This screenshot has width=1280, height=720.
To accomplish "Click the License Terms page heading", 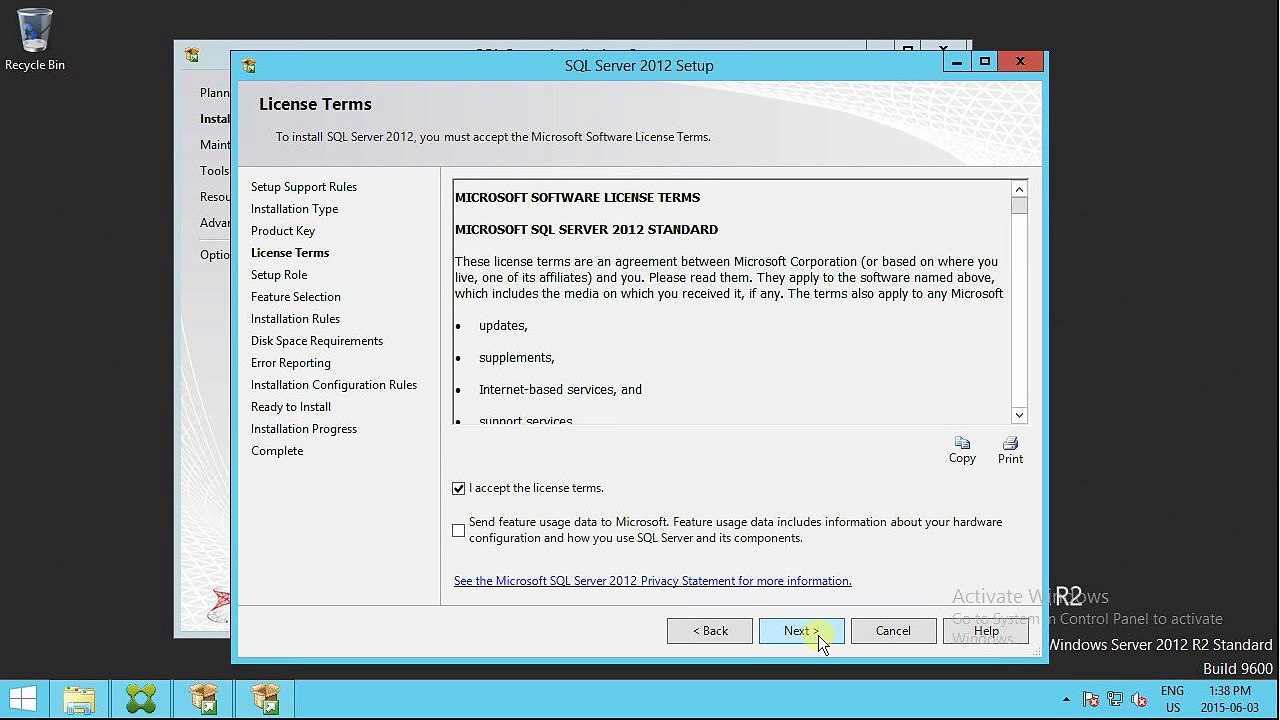I will 315,104.
